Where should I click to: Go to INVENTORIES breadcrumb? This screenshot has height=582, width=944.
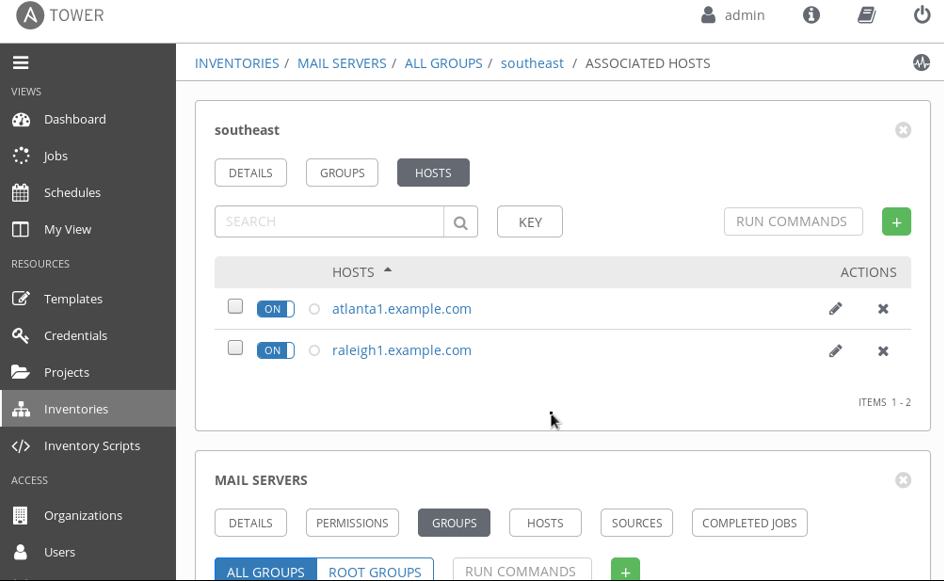[x=237, y=63]
